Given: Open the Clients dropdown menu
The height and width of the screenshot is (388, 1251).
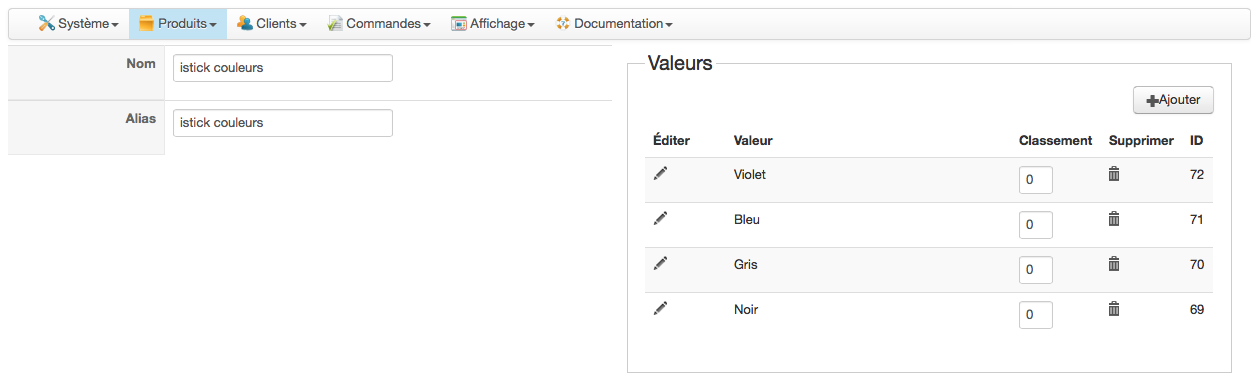Looking at the screenshot, I should tap(272, 23).
